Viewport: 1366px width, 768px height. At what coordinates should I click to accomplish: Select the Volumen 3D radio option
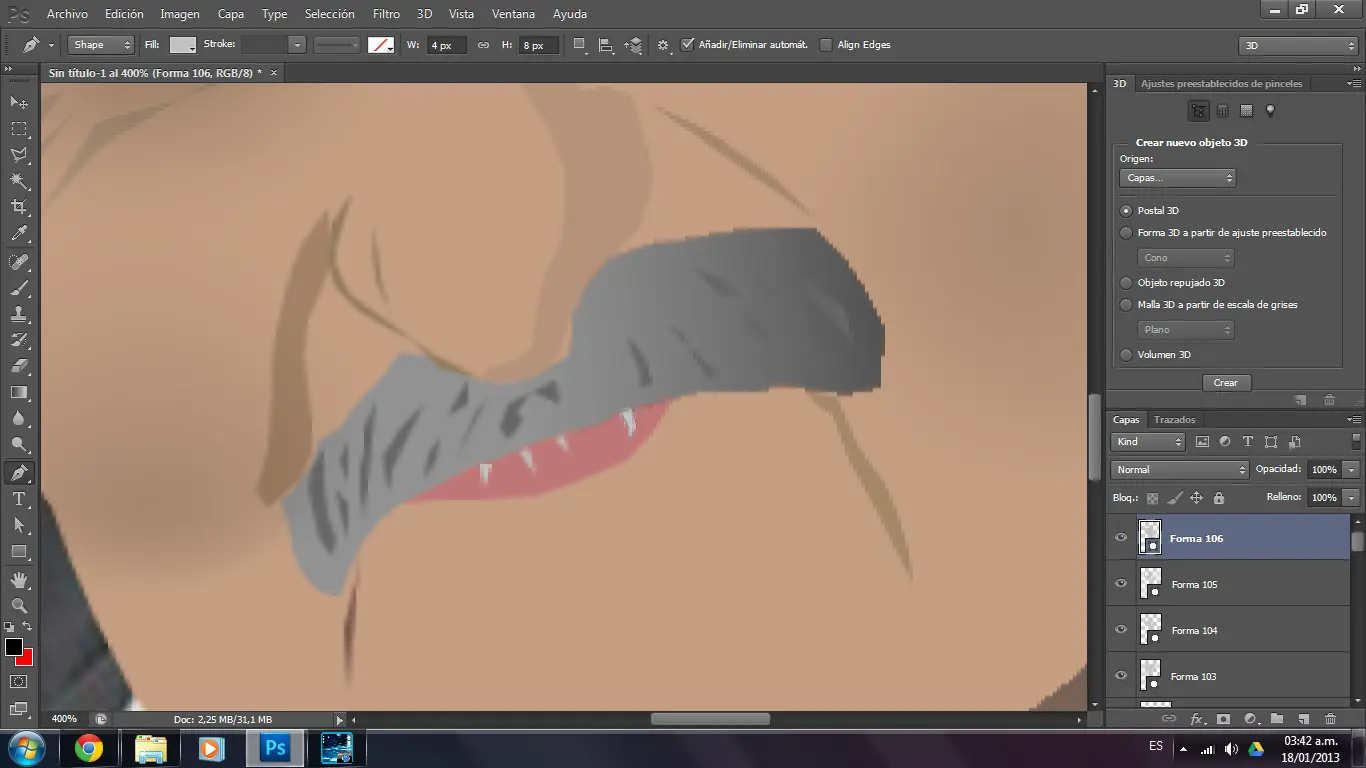point(1127,355)
